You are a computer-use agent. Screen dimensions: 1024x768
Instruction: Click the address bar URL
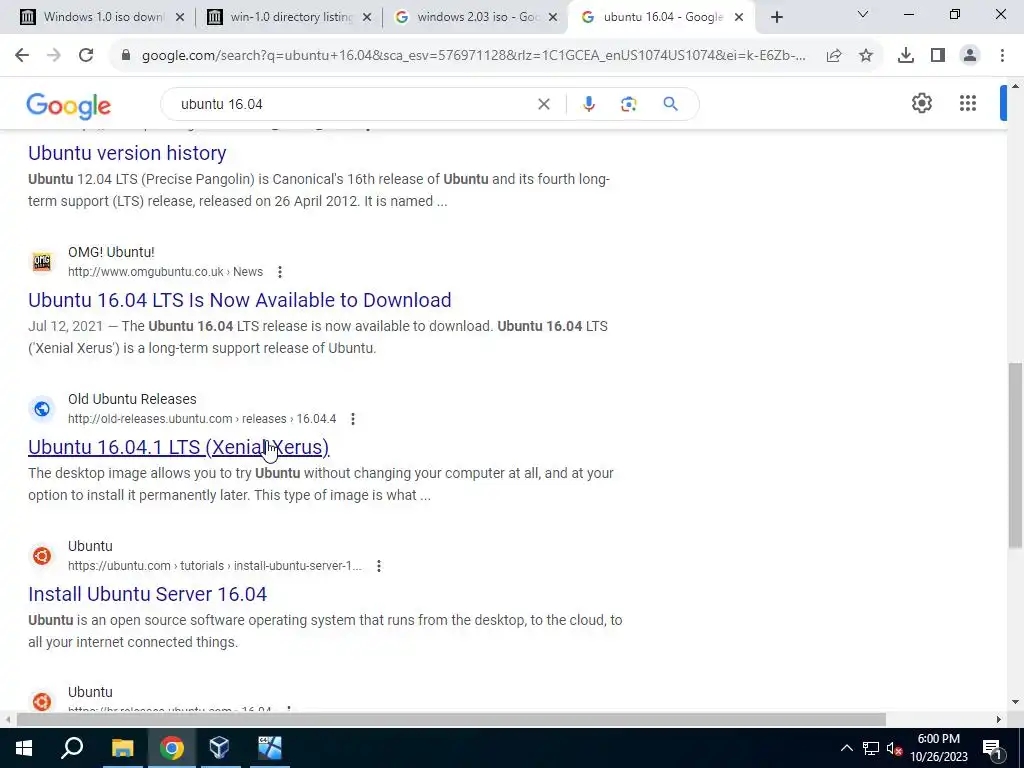pos(473,56)
